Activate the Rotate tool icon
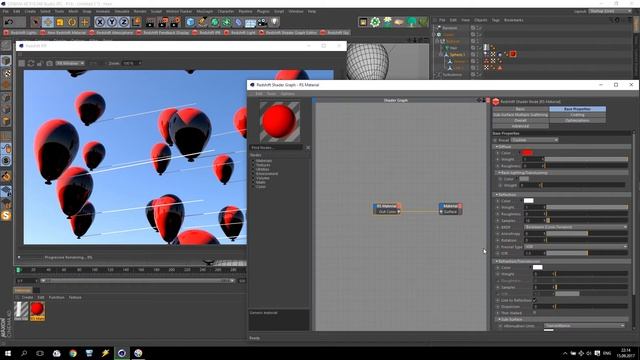Screen dimensions: 640x360 point(72,22)
